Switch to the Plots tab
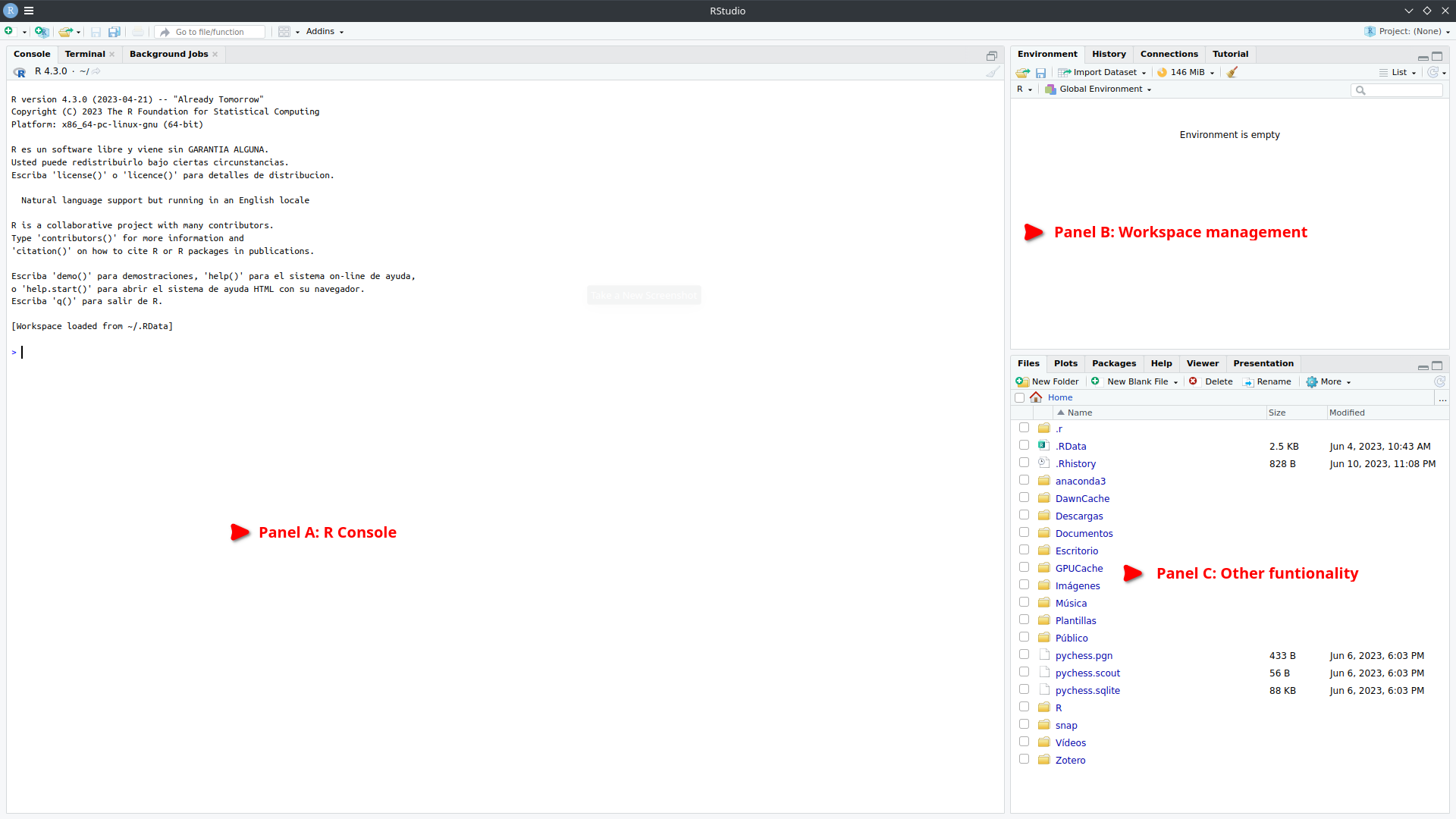The height and width of the screenshot is (819, 1456). [1065, 364]
